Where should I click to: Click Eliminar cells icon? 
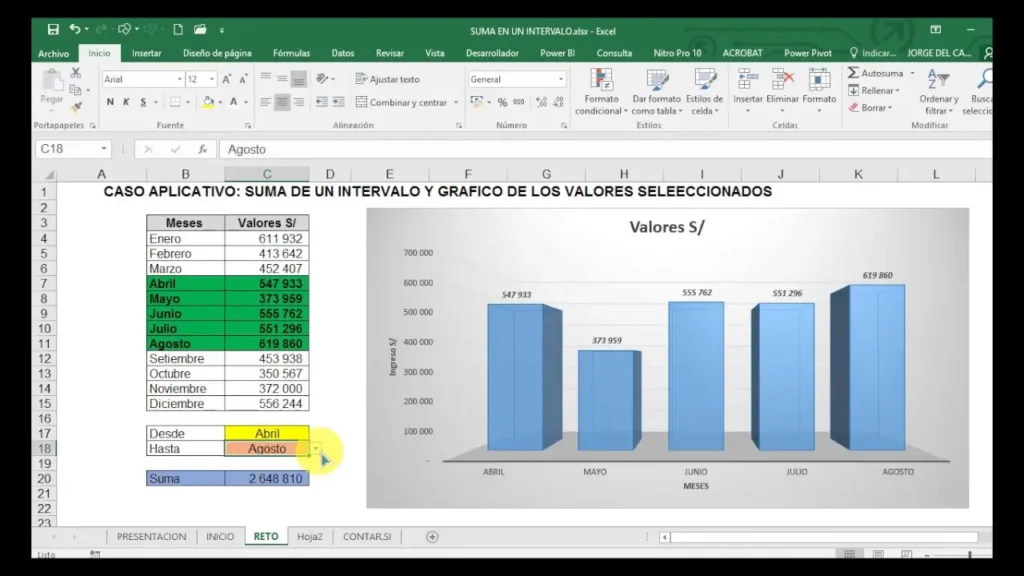pos(783,80)
